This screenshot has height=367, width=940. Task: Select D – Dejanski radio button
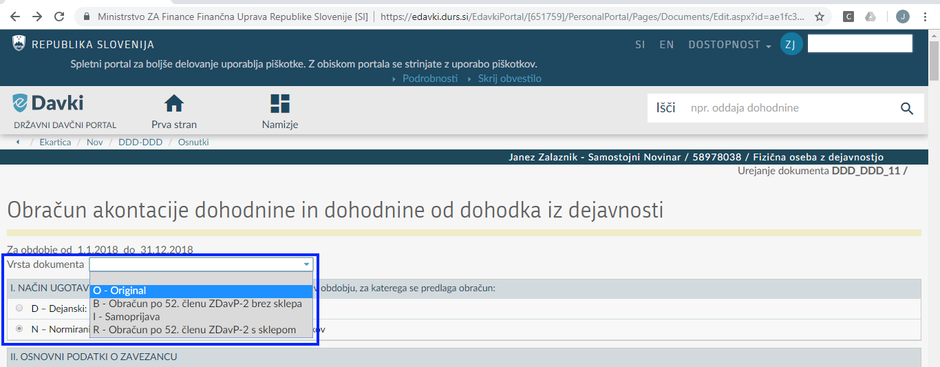point(20,308)
